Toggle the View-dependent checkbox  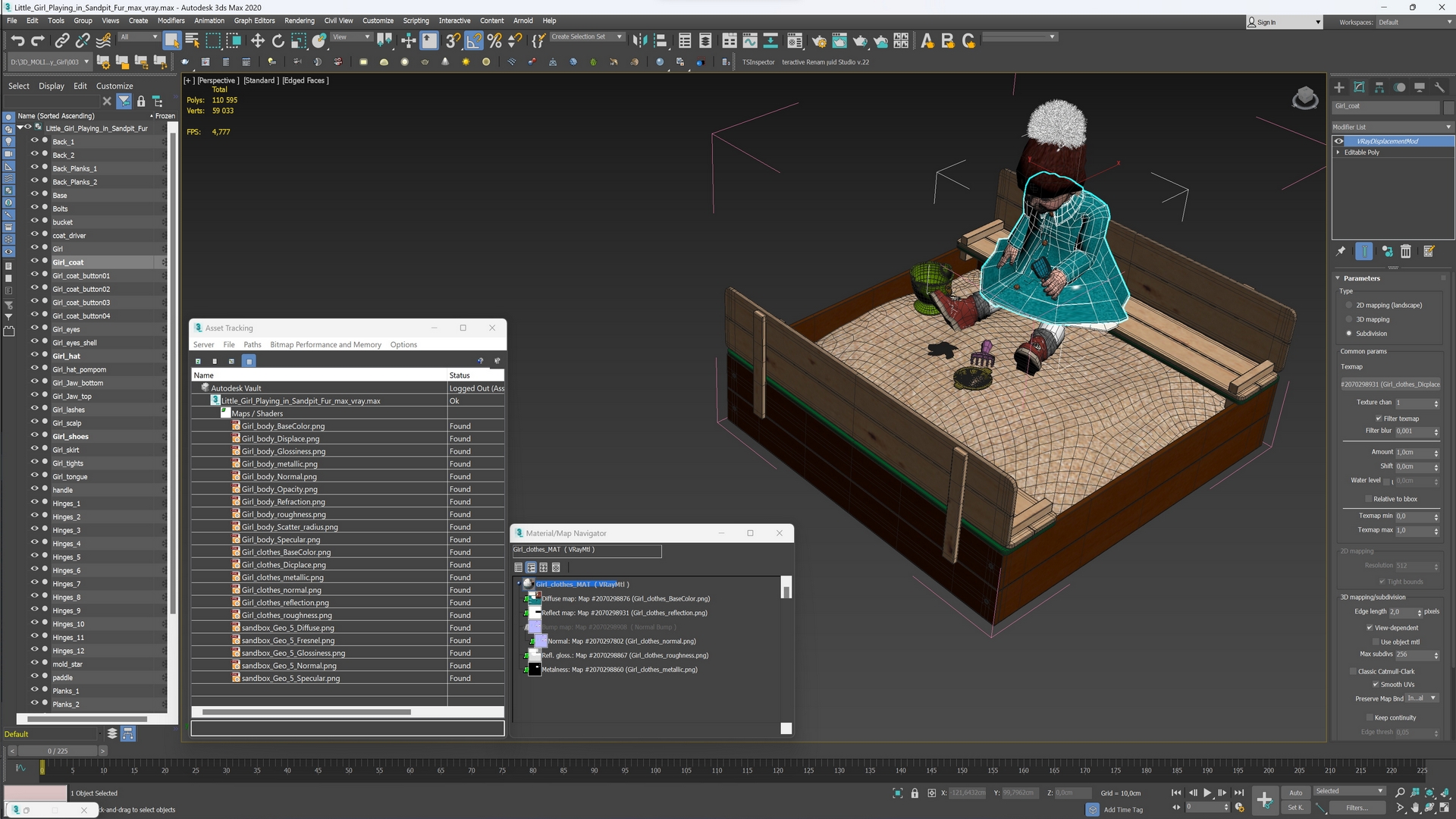tap(1370, 628)
